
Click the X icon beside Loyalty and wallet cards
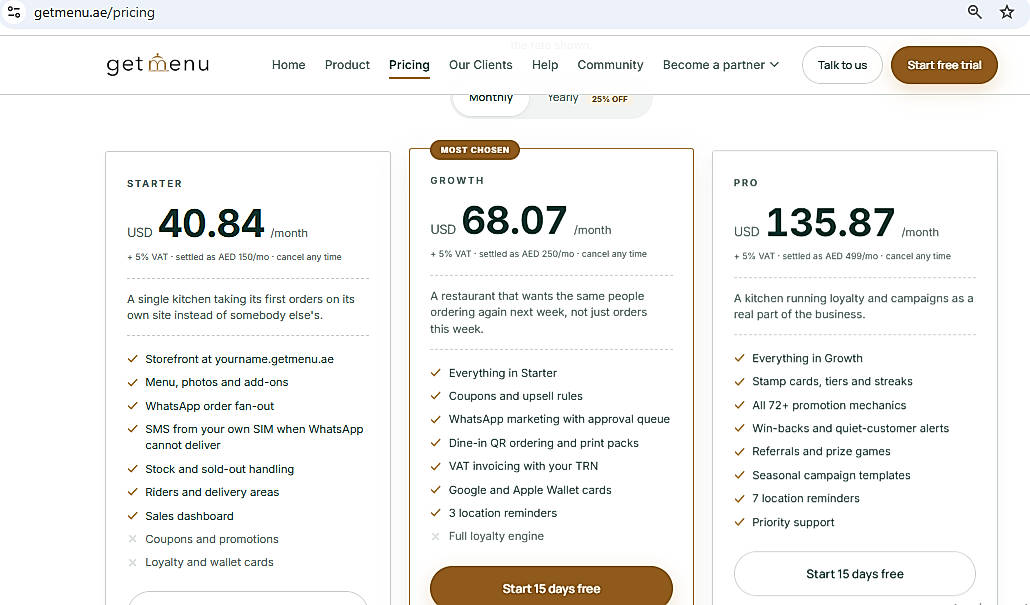[x=132, y=562]
